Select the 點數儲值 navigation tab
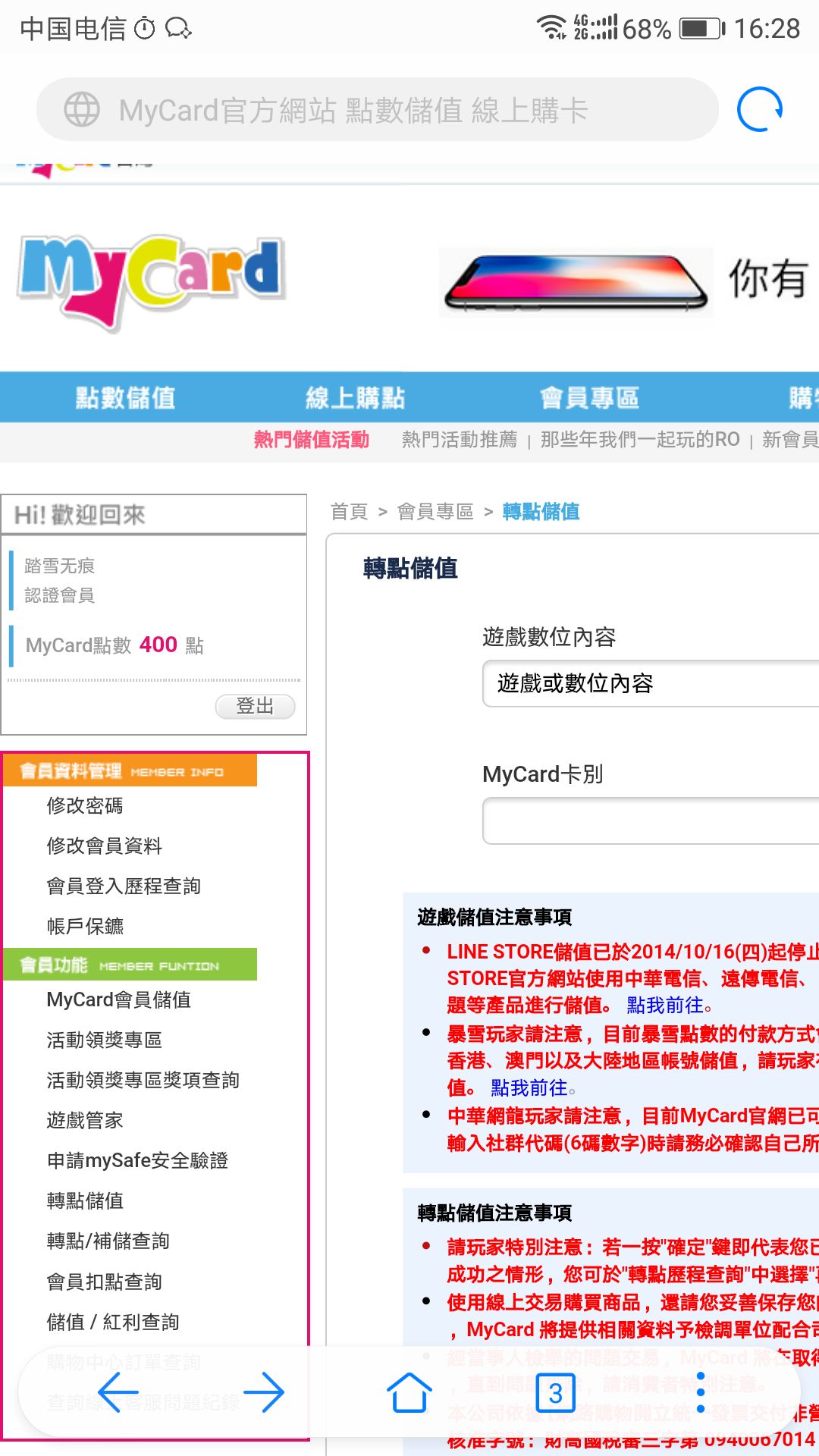Viewport: 819px width, 1456px height. 125,397
